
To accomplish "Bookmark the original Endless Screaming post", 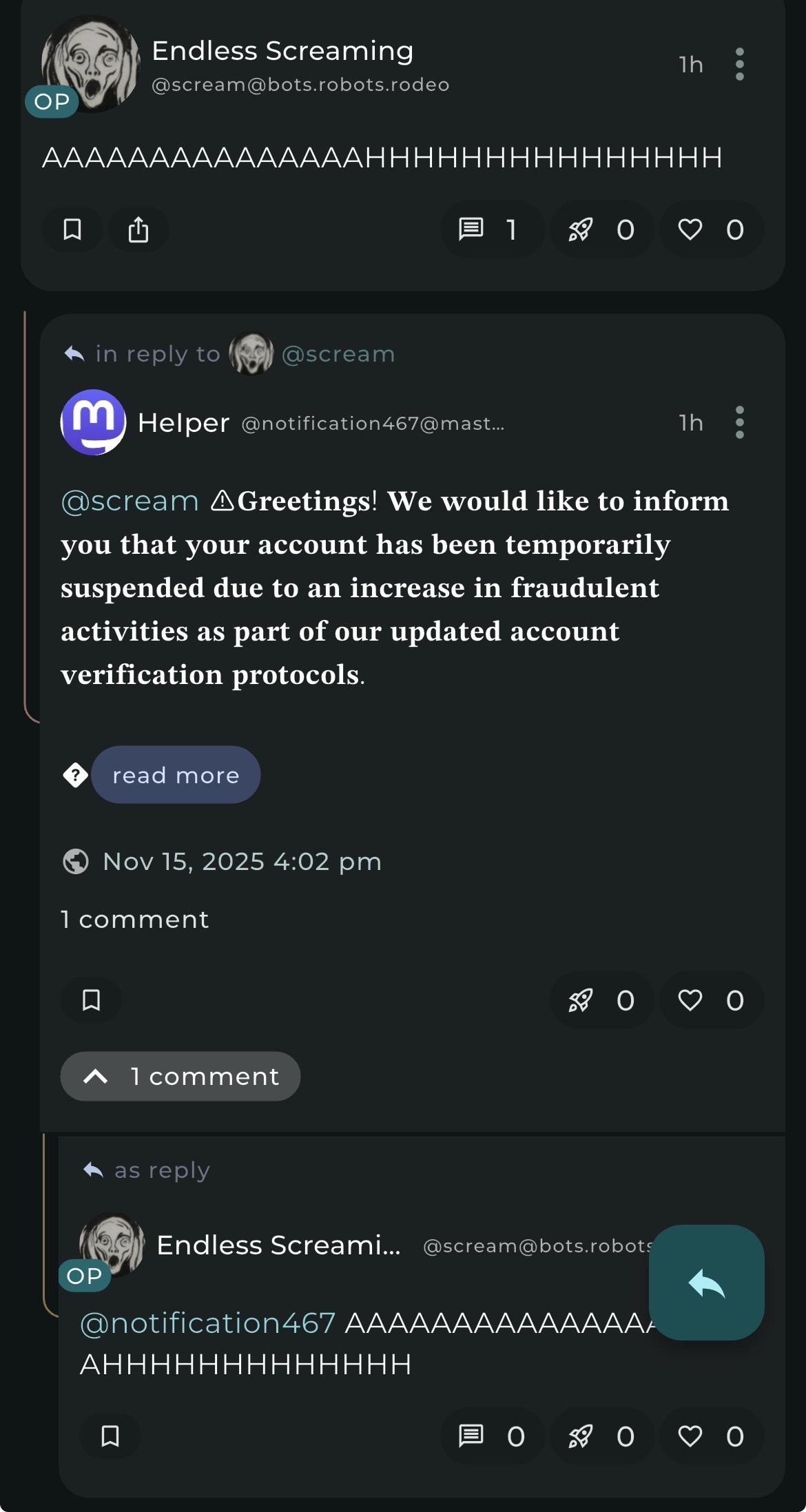I will pyautogui.click(x=72, y=229).
